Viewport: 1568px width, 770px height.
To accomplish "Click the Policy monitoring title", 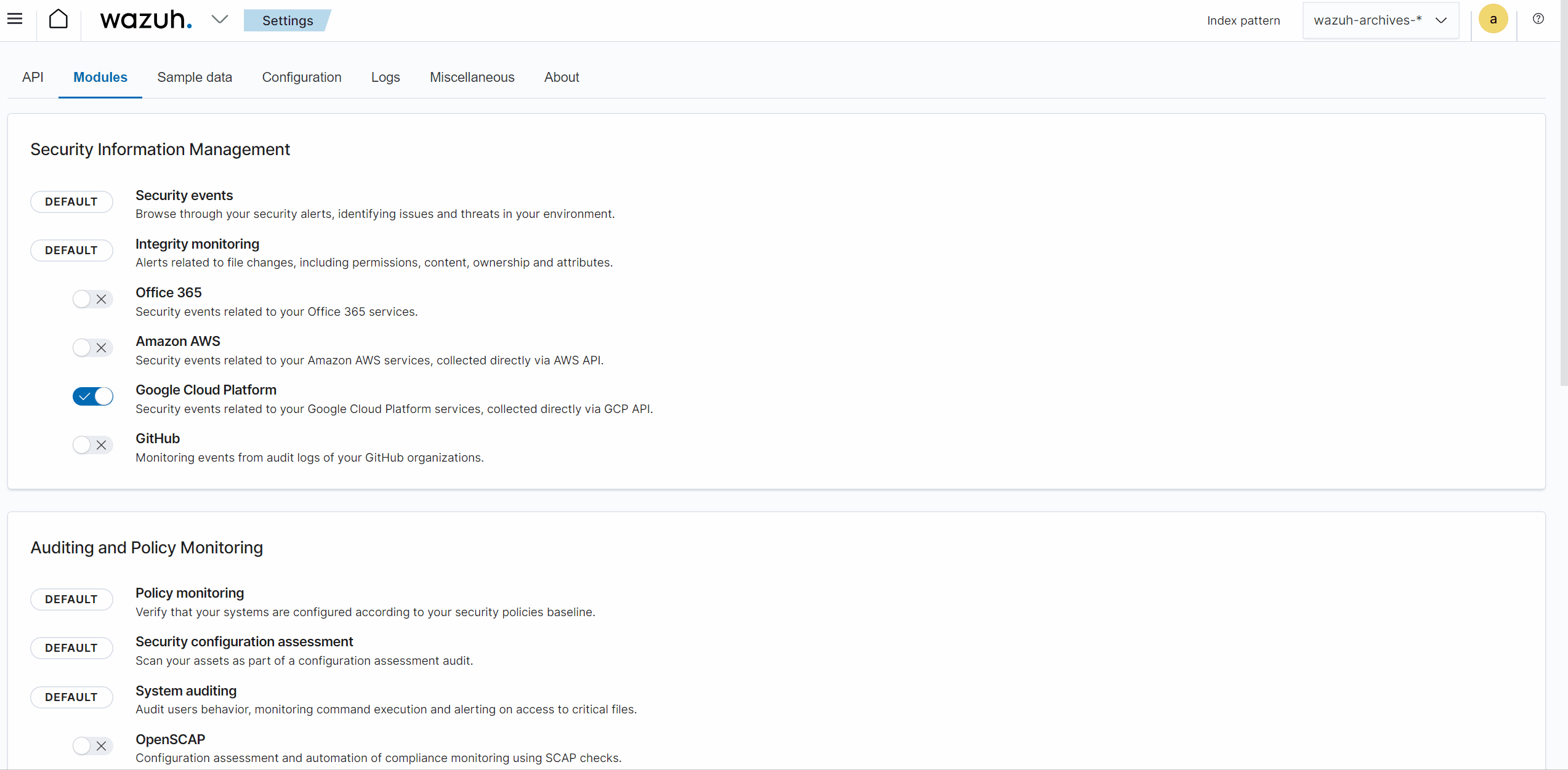I will [190, 593].
